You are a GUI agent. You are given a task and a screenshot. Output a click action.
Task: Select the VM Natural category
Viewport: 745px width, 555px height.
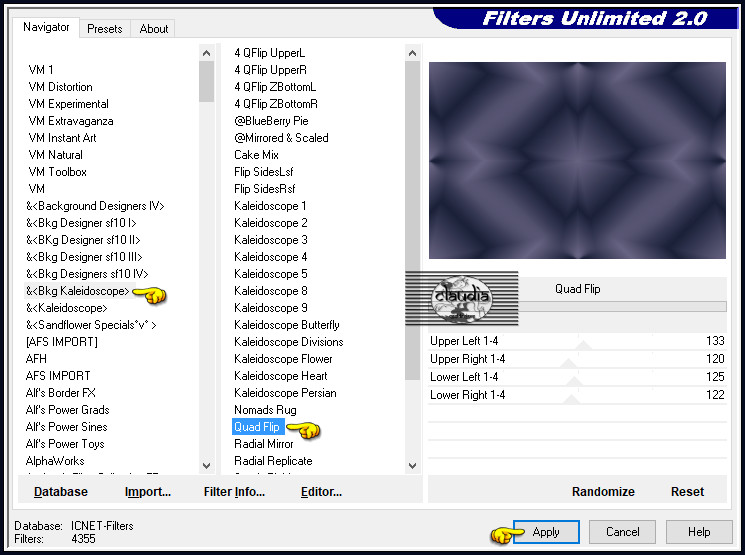(x=56, y=155)
